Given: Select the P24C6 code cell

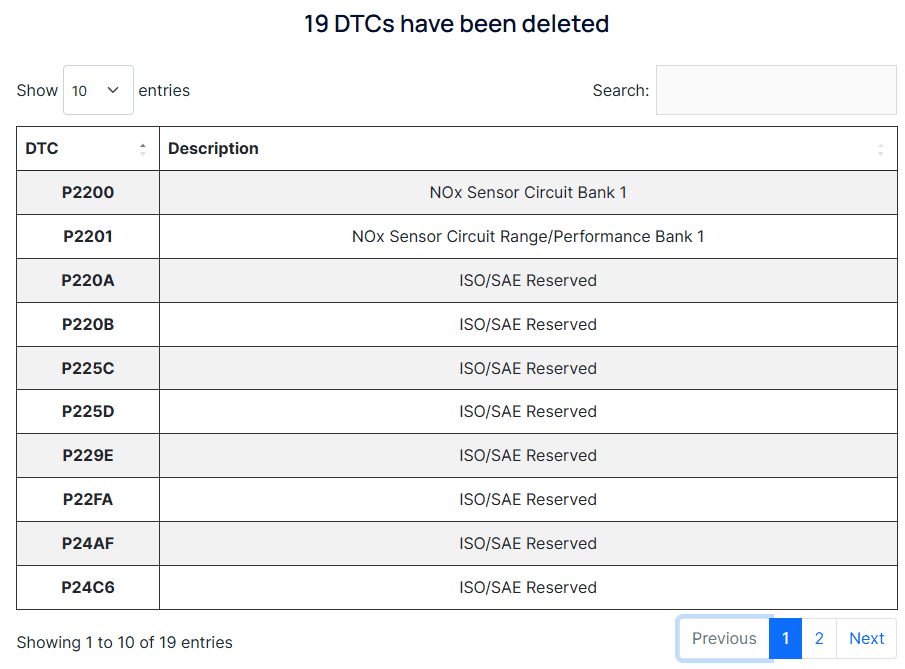Looking at the screenshot, I should coord(88,587).
